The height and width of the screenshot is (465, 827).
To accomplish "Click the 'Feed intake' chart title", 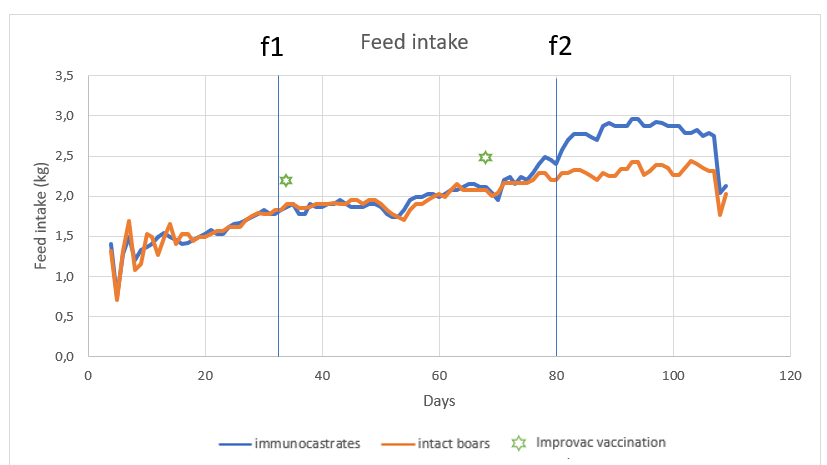I will click(x=414, y=42).
